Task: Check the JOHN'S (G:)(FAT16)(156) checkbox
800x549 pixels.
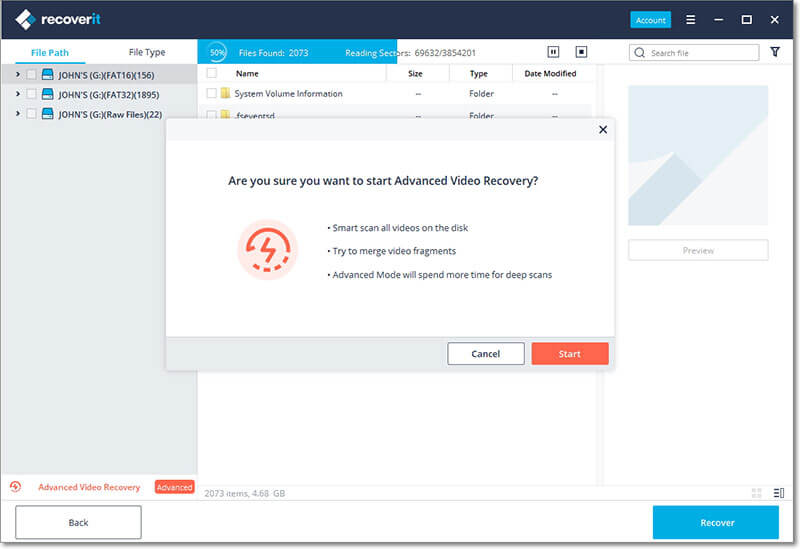Action: [31, 75]
